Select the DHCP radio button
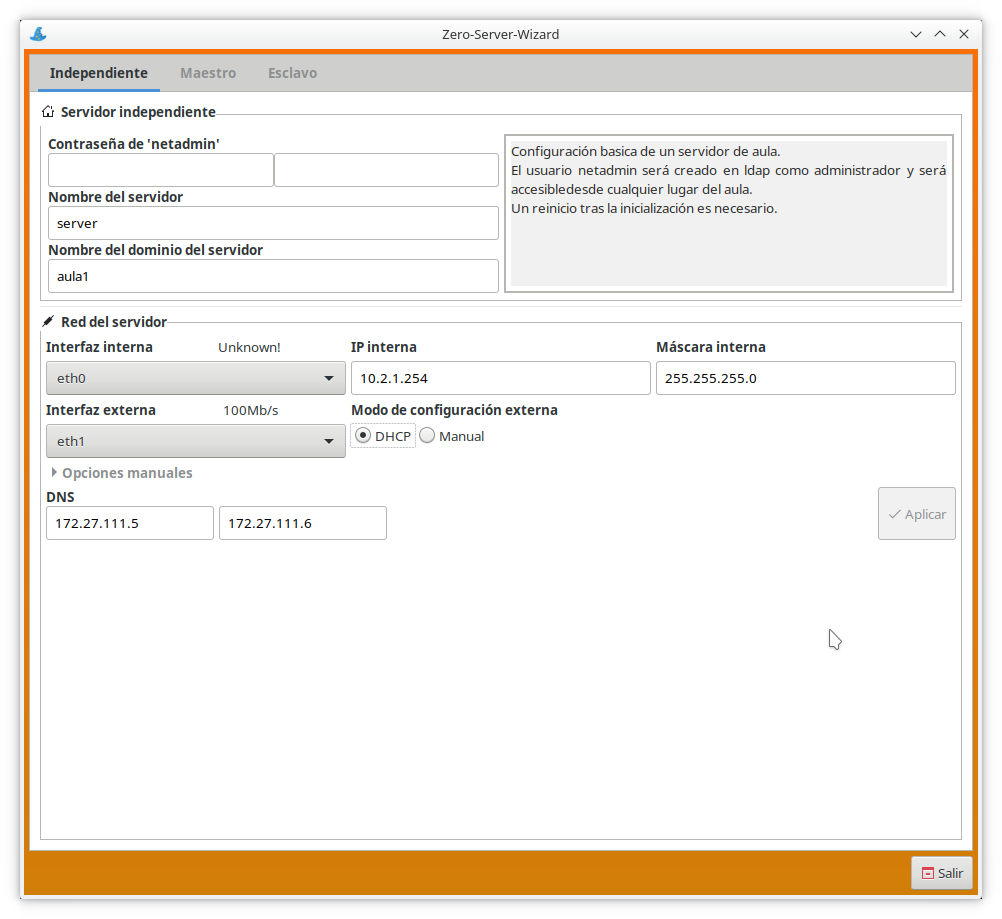 364,436
